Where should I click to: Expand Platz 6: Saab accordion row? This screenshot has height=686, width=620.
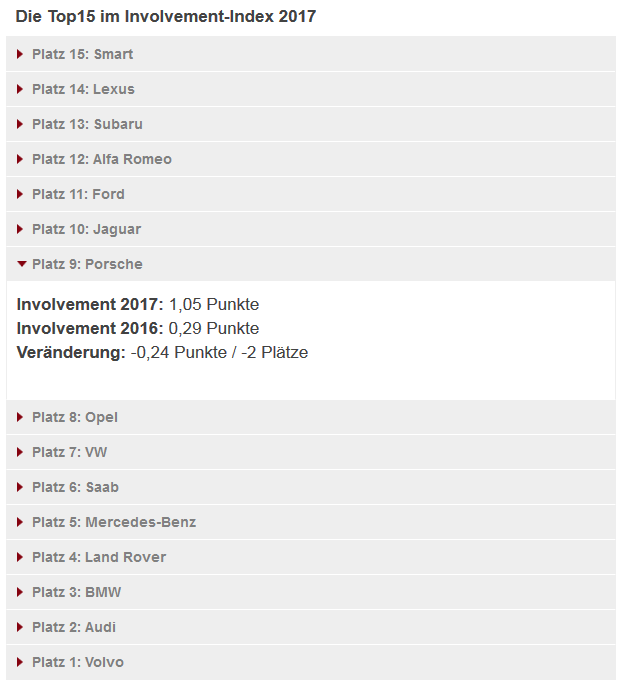(x=75, y=487)
